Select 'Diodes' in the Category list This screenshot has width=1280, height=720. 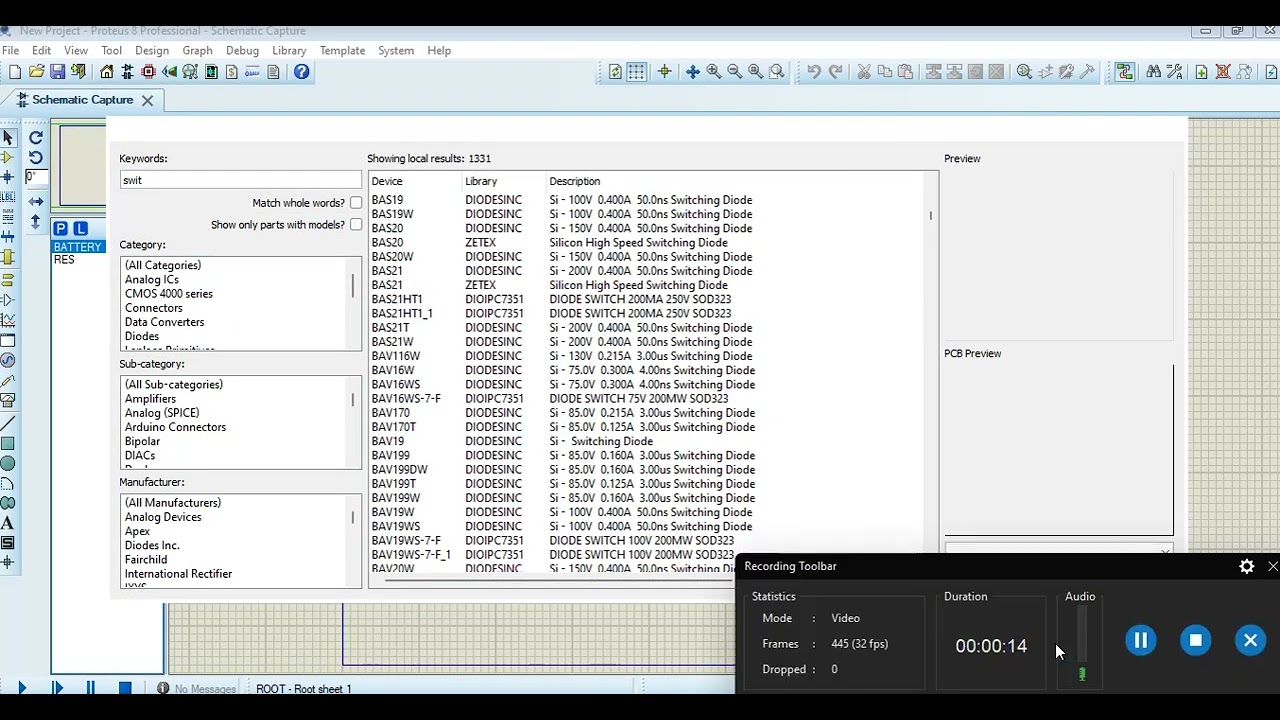[142, 336]
